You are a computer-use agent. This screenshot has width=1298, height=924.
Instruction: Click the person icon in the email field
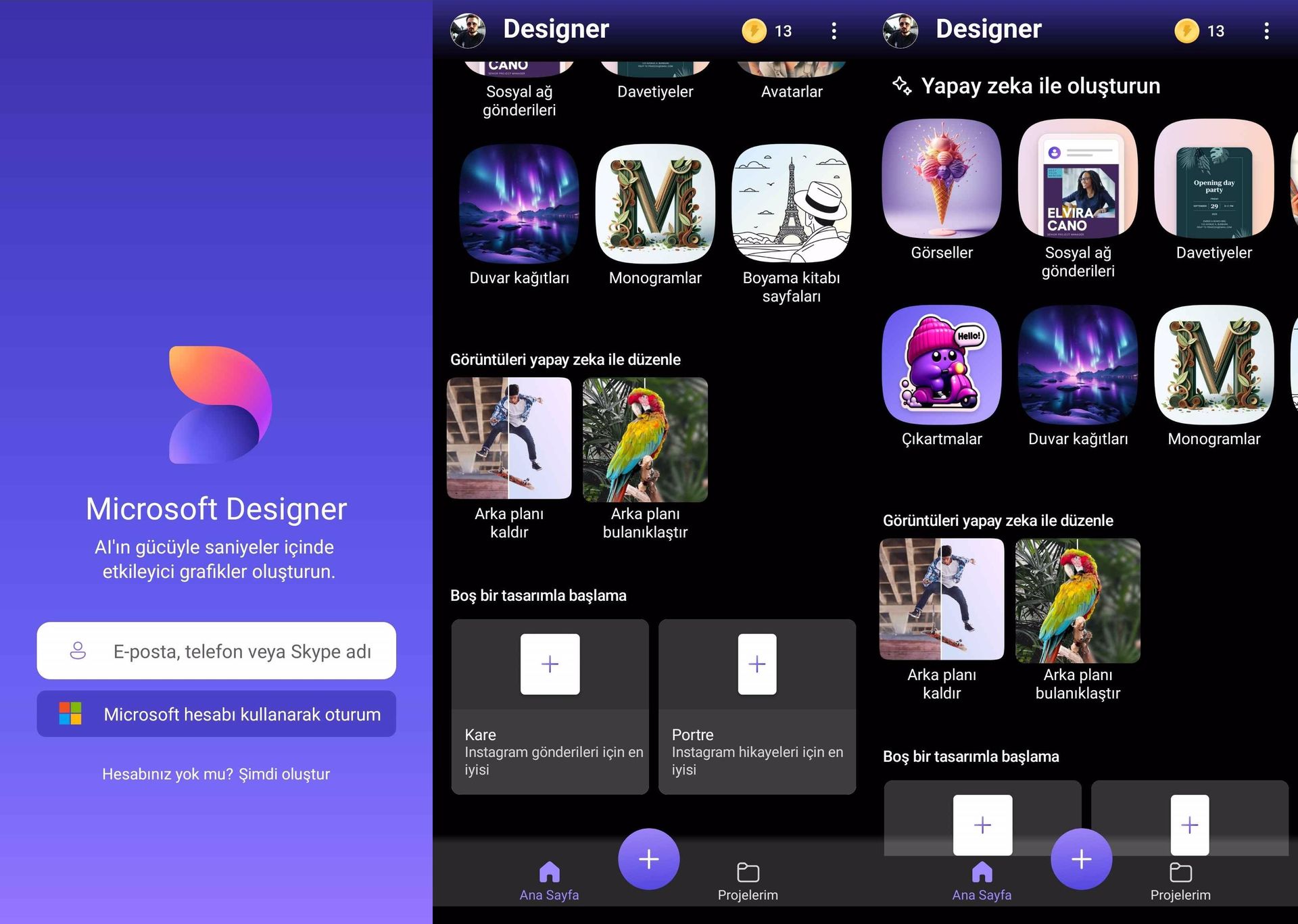(x=78, y=650)
